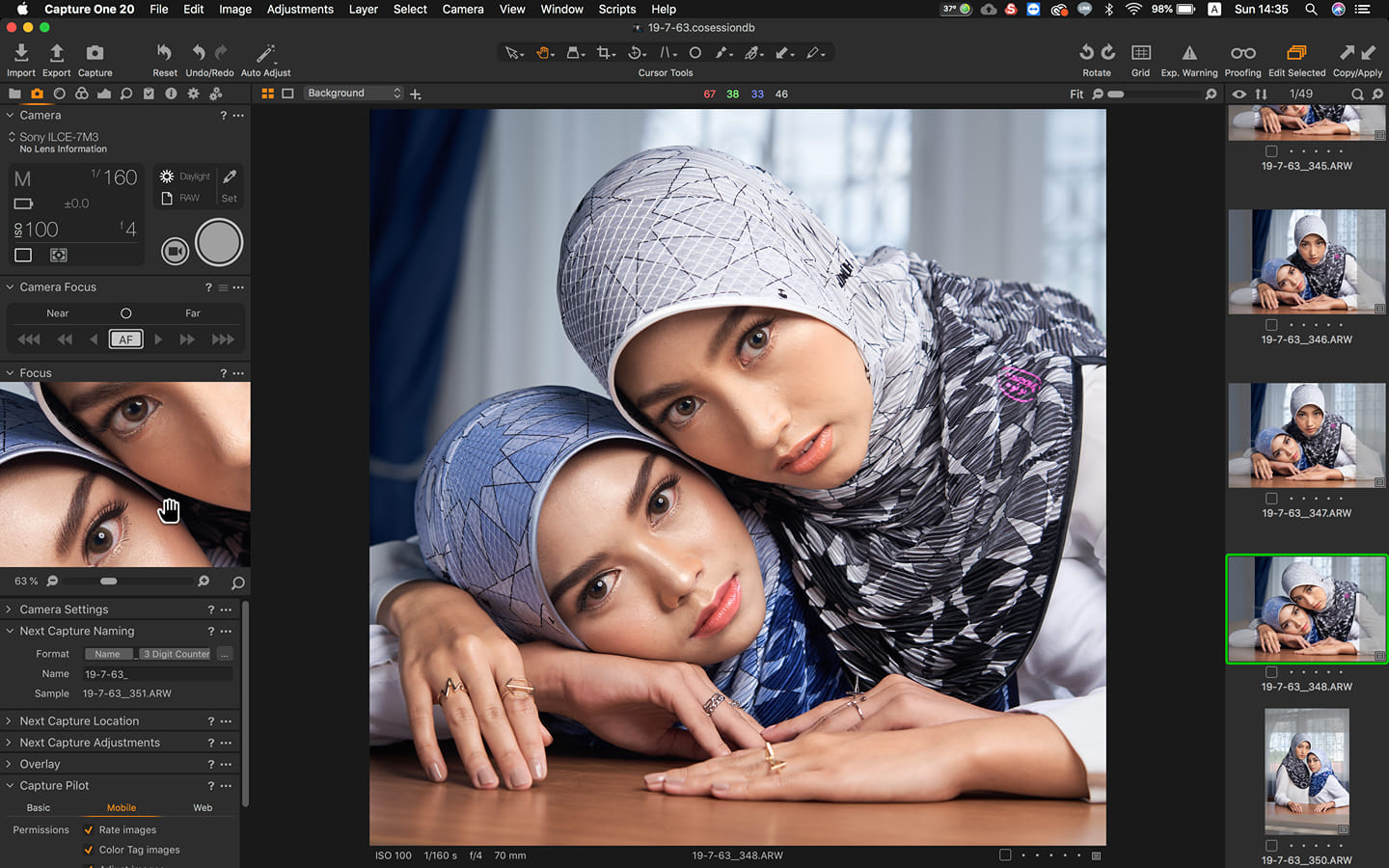Click the Set white balance button
This screenshot has height=868, width=1389.
[x=229, y=199]
